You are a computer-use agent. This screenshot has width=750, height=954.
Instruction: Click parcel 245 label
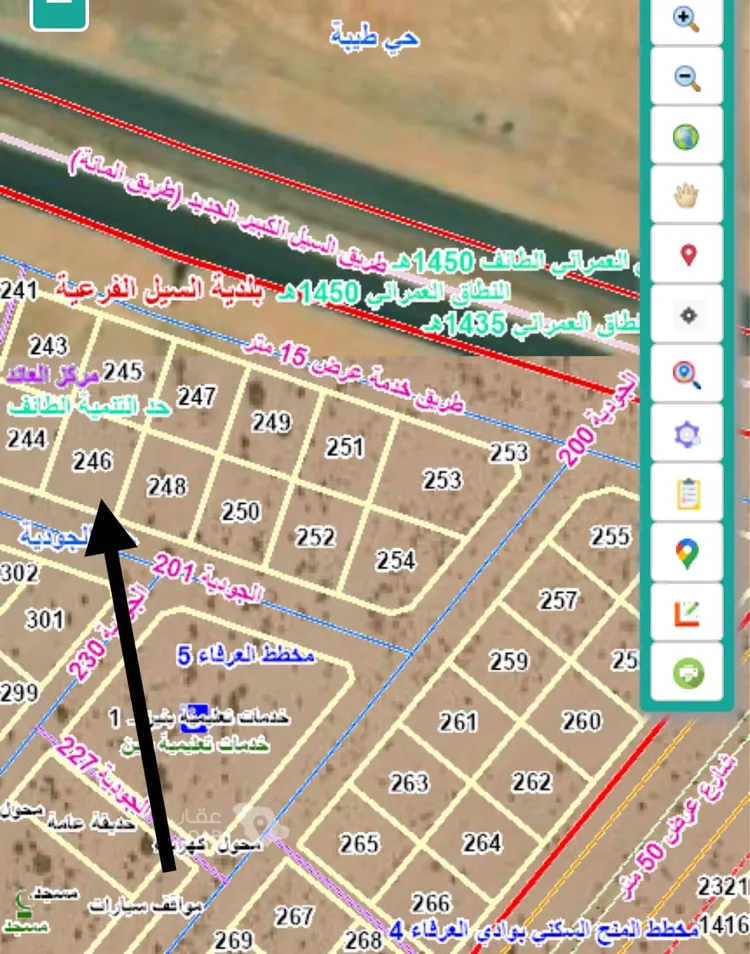pyautogui.click(x=123, y=371)
